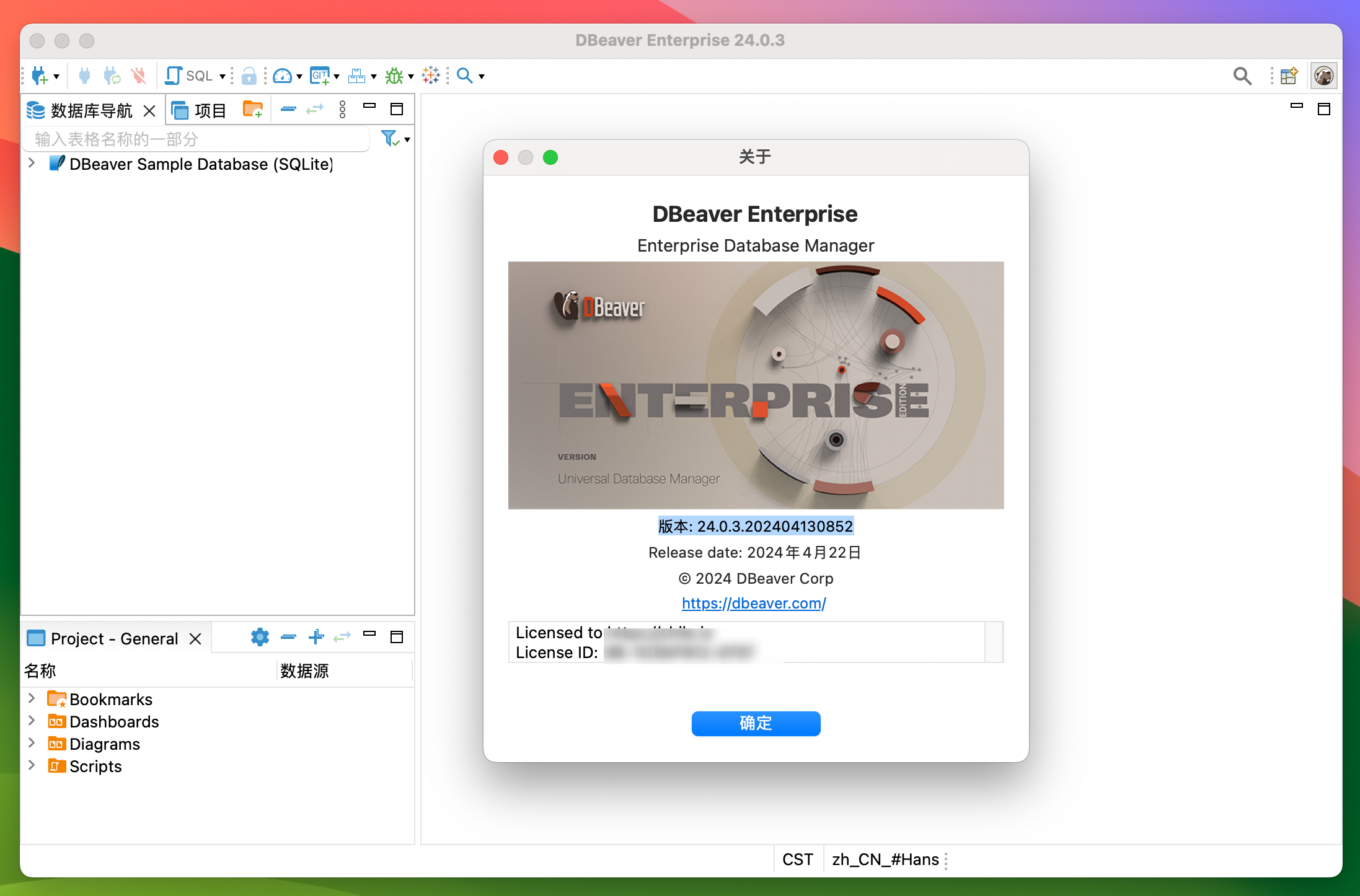Click the padlock transaction mode icon
This screenshot has height=896, width=1360.
pos(249,76)
